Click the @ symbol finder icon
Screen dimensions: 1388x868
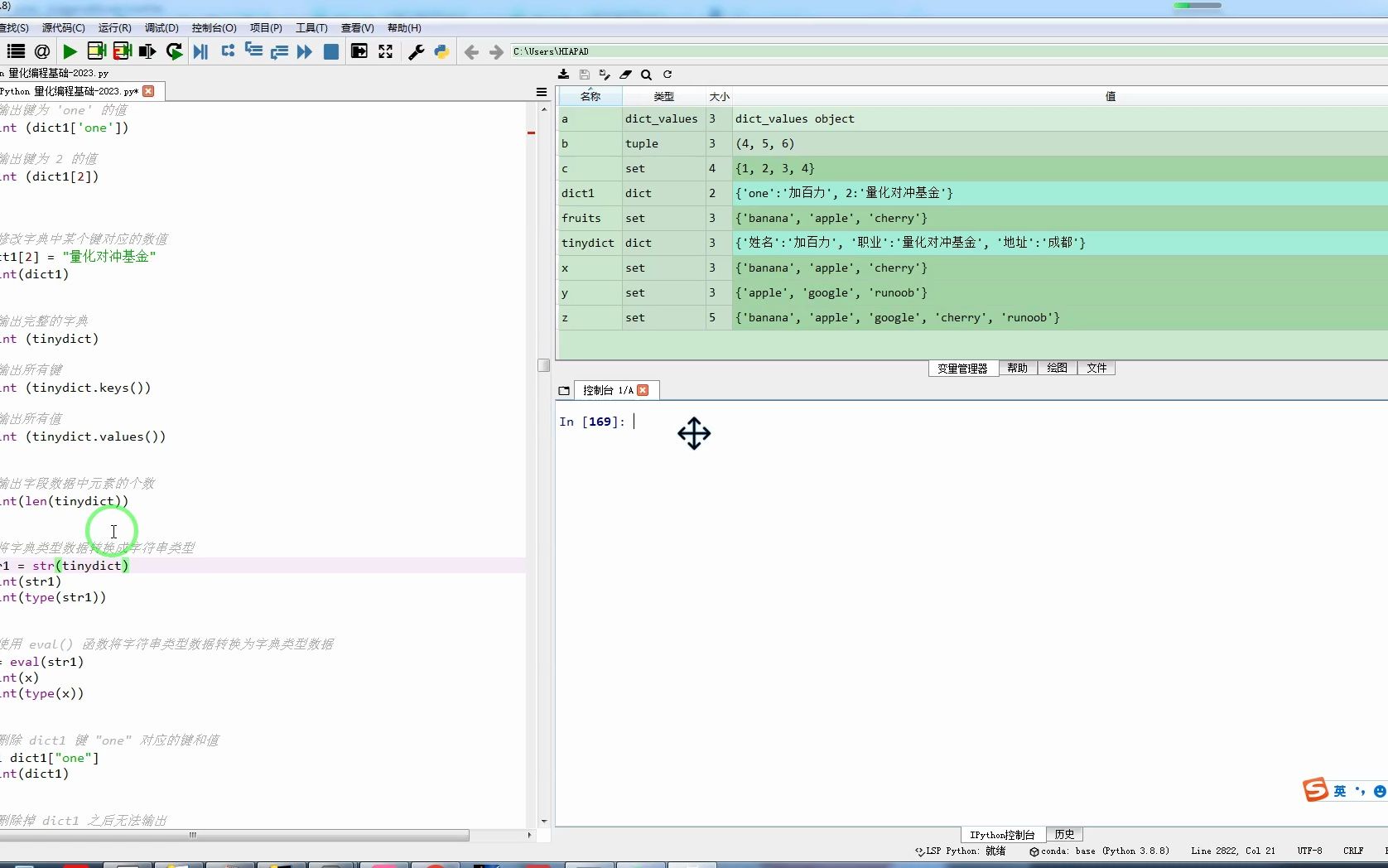coord(42,51)
